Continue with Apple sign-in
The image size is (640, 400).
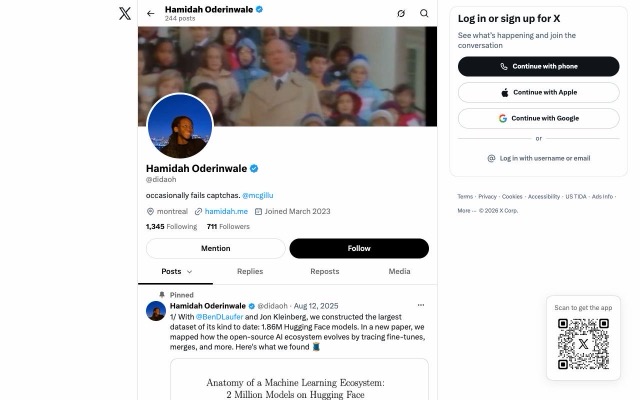(x=538, y=93)
